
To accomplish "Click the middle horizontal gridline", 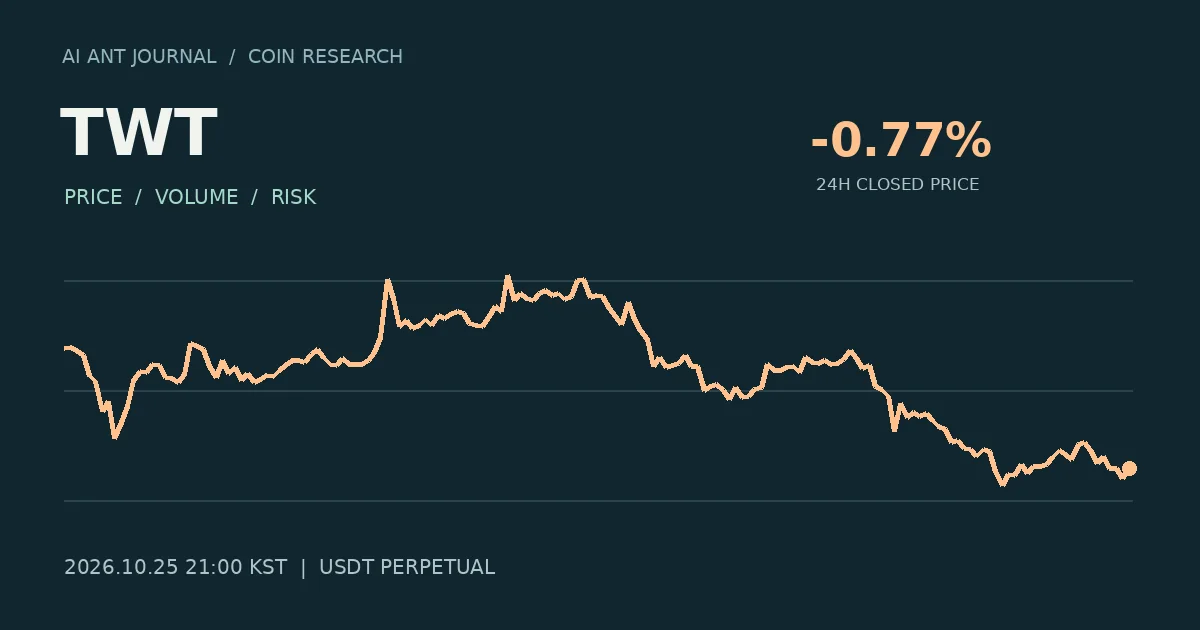I will [x=598, y=391].
